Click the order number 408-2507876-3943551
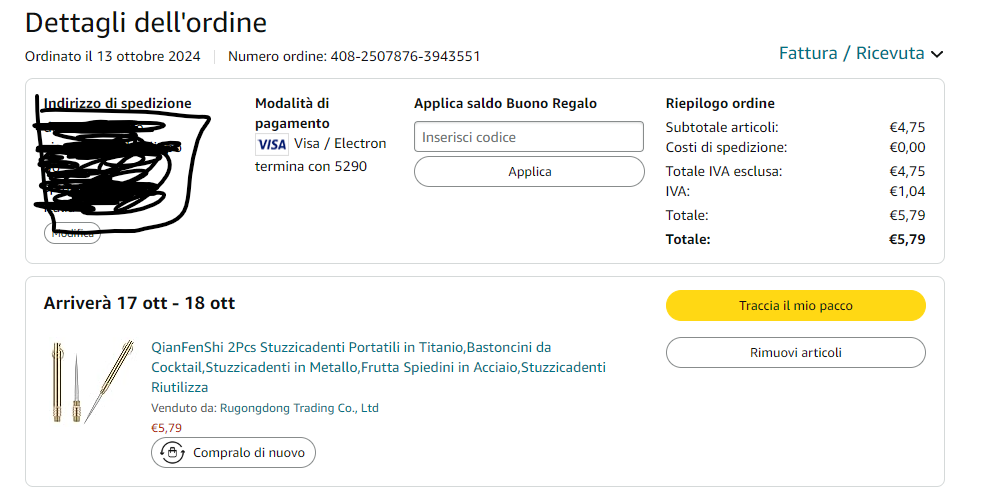Image resolution: width=983 pixels, height=492 pixels. (405, 56)
